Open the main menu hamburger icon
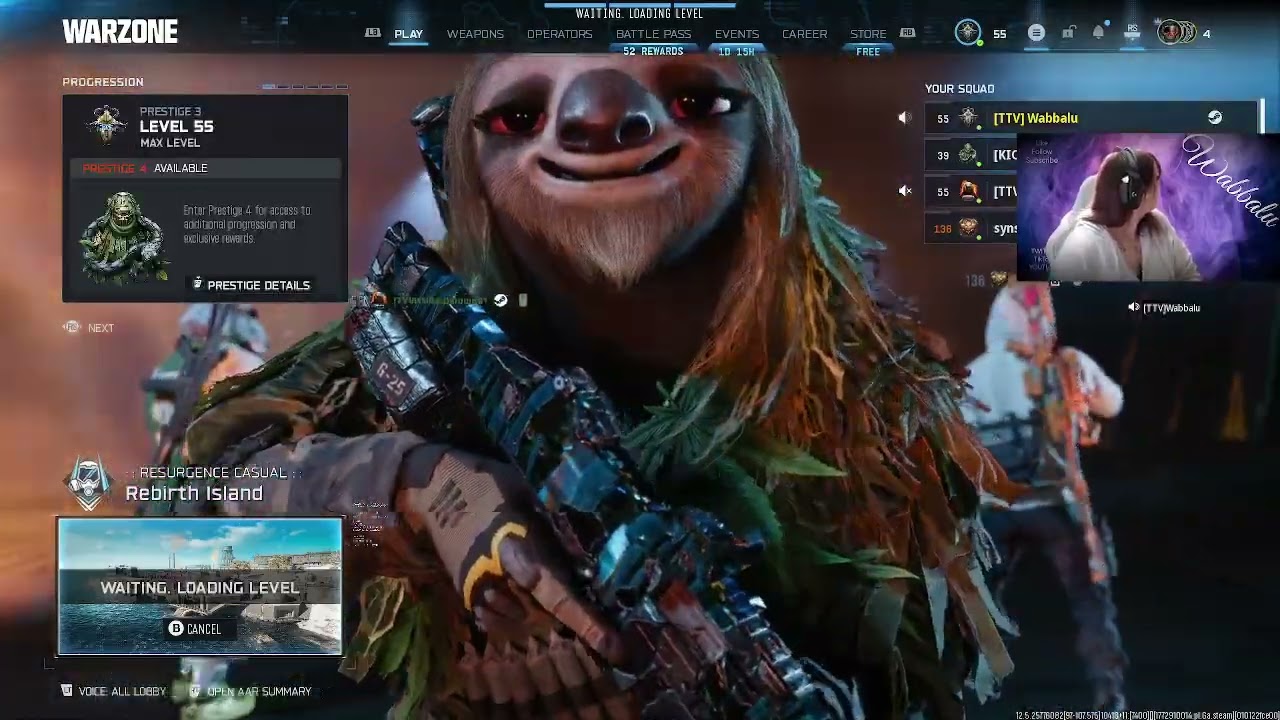This screenshot has width=1280, height=720. [x=1036, y=33]
